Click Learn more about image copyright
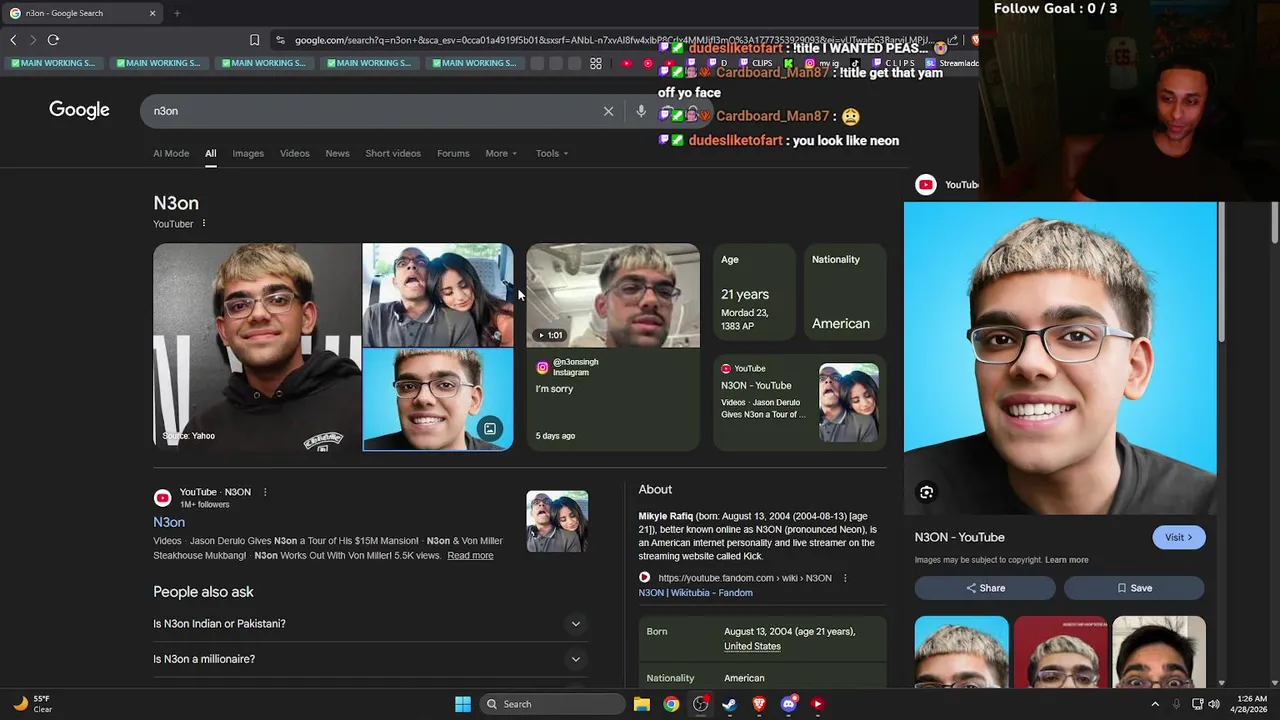 [1067, 560]
